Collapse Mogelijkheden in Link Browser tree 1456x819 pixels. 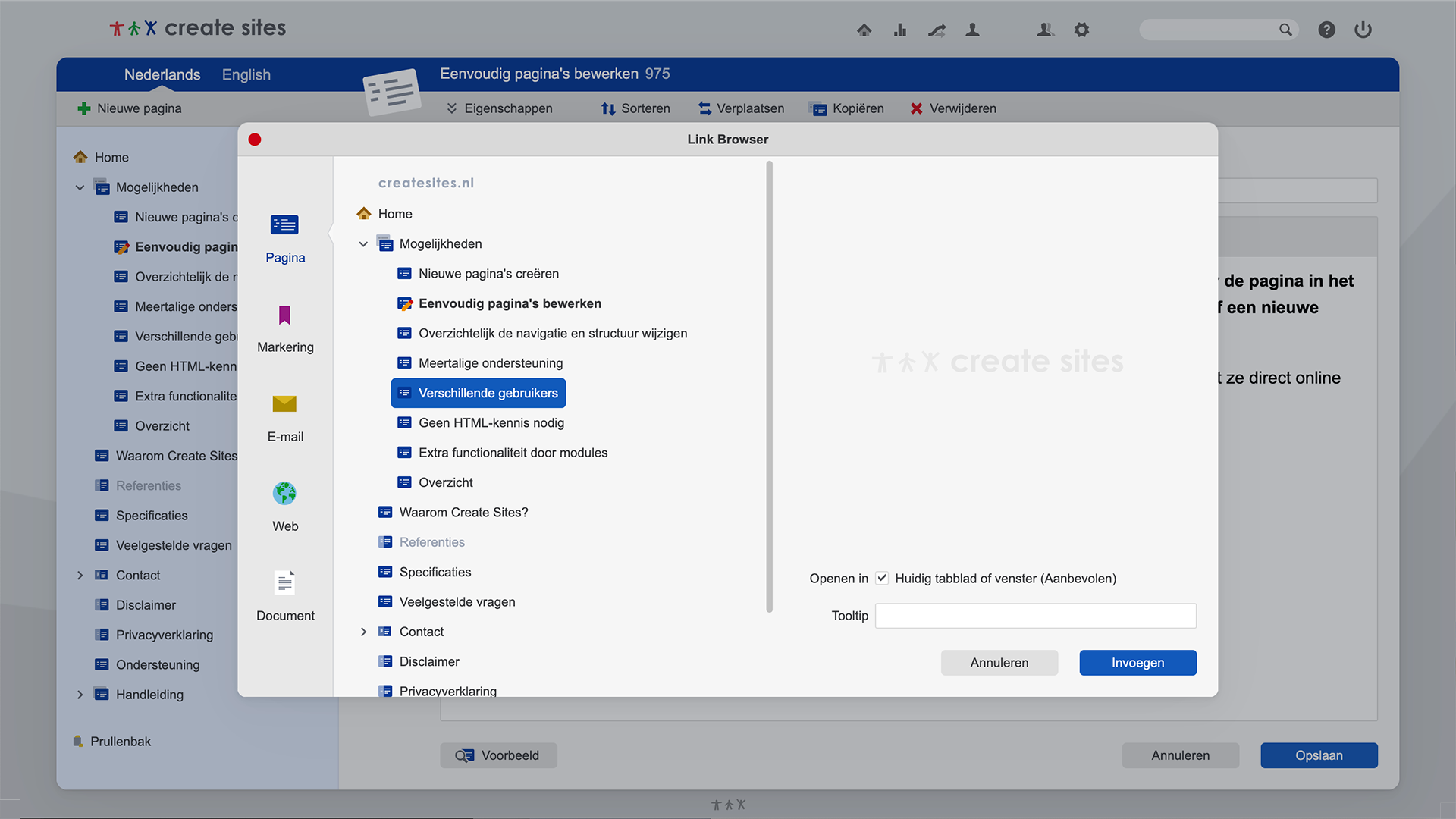click(363, 244)
